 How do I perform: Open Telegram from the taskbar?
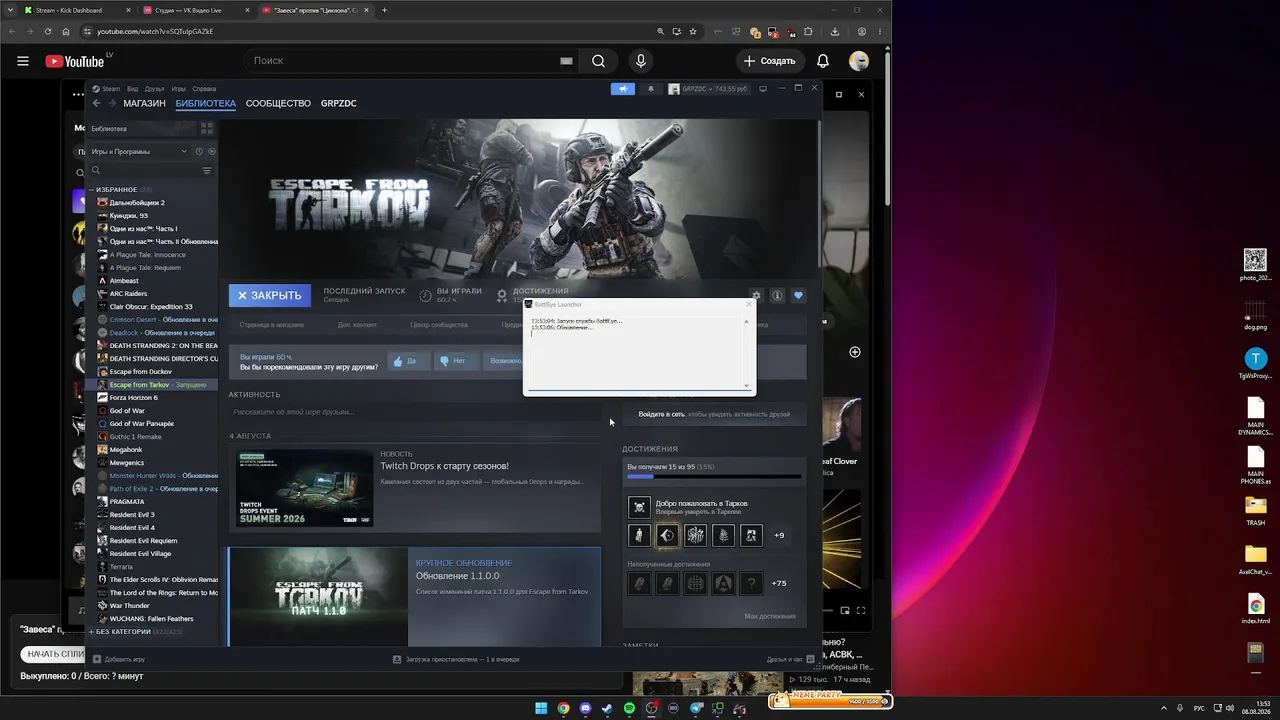(x=697, y=708)
